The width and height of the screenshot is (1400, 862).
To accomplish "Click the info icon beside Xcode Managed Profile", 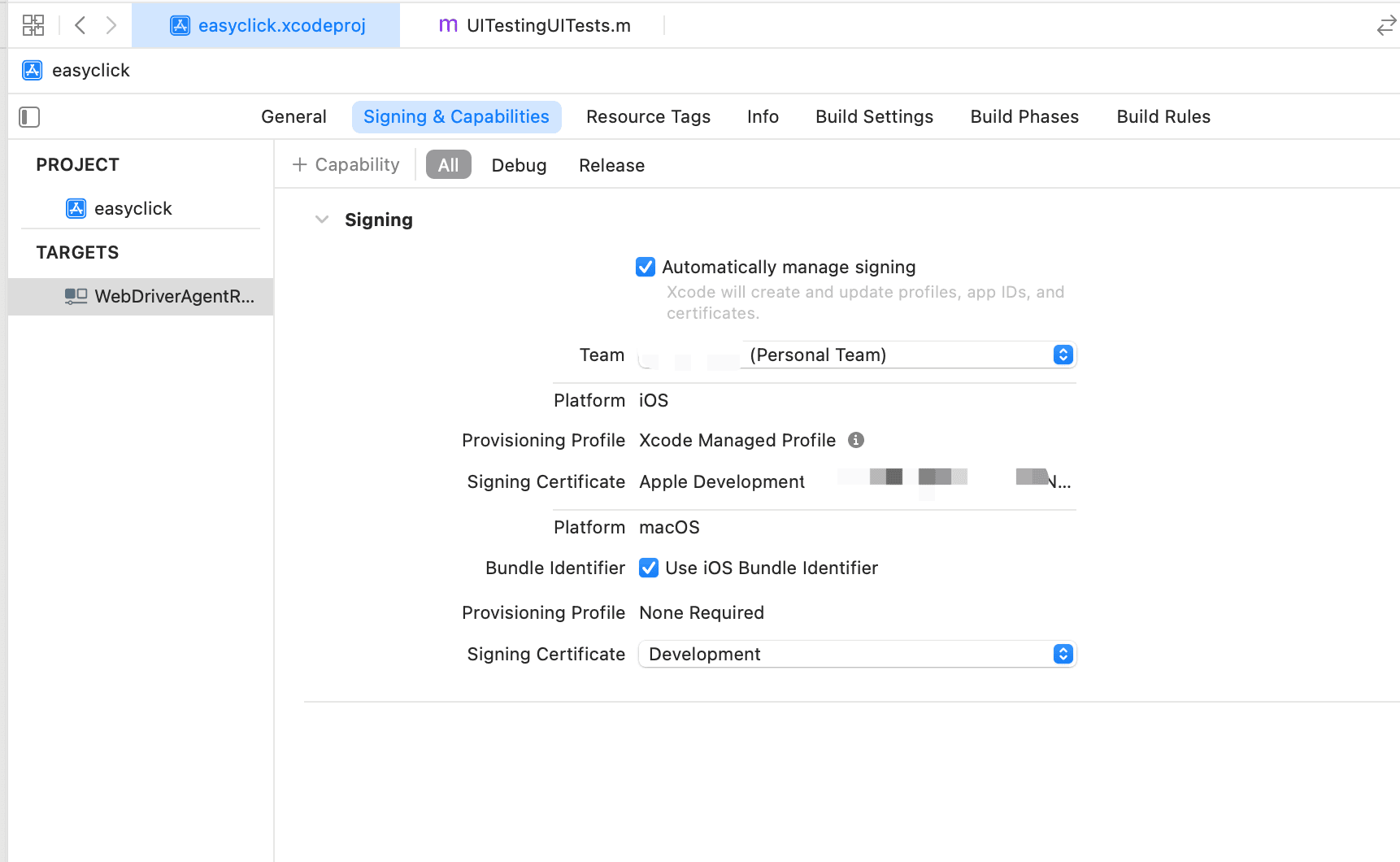I will 855,440.
